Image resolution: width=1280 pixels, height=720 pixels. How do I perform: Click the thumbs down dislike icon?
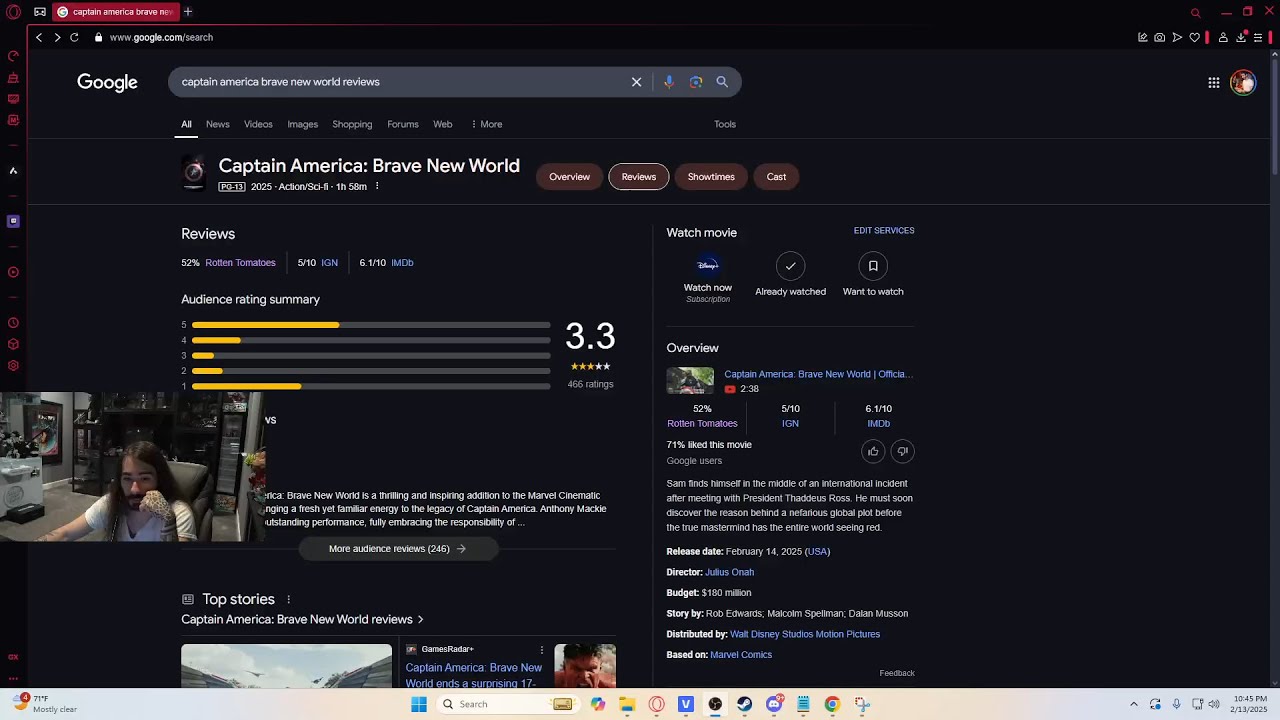coord(902,452)
